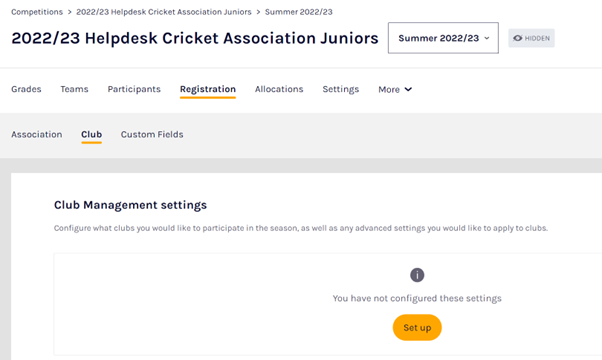Click the info icon above the settings message

pyautogui.click(x=417, y=275)
